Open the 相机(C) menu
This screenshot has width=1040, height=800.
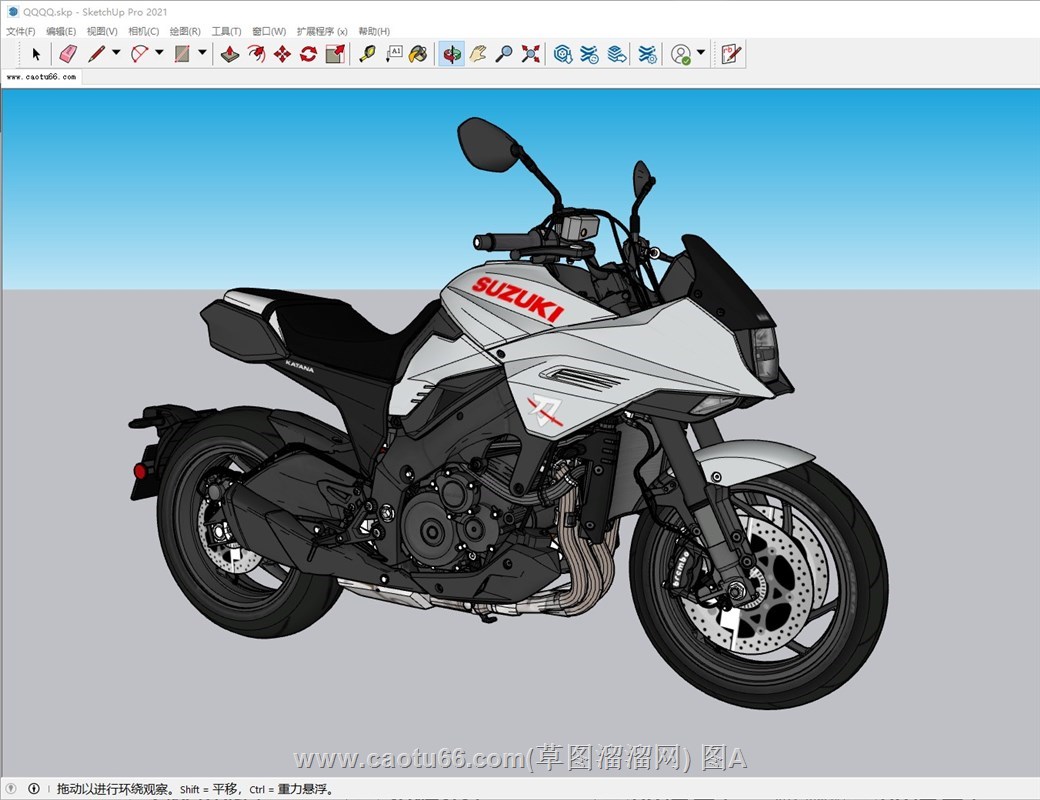[143, 32]
